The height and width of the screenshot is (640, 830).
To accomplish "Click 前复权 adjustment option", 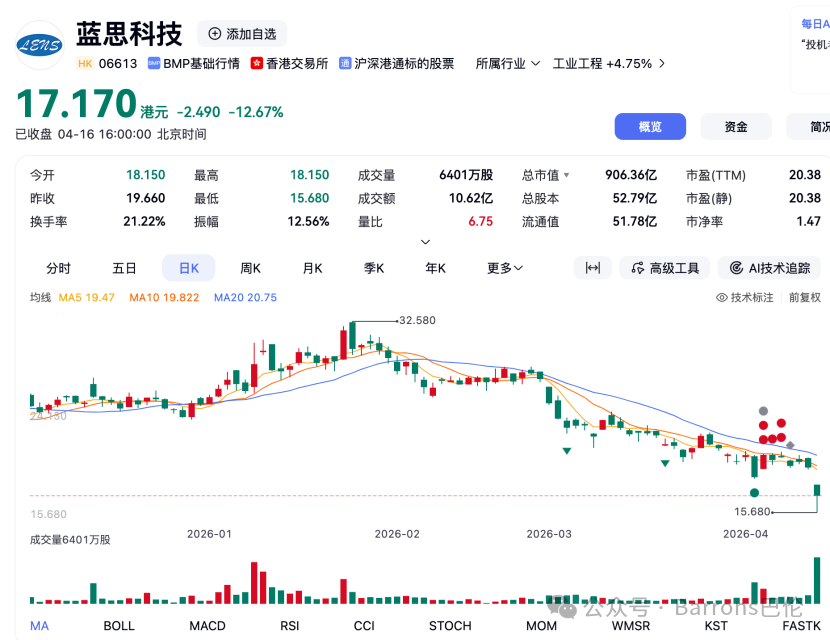I will coord(805,298).
